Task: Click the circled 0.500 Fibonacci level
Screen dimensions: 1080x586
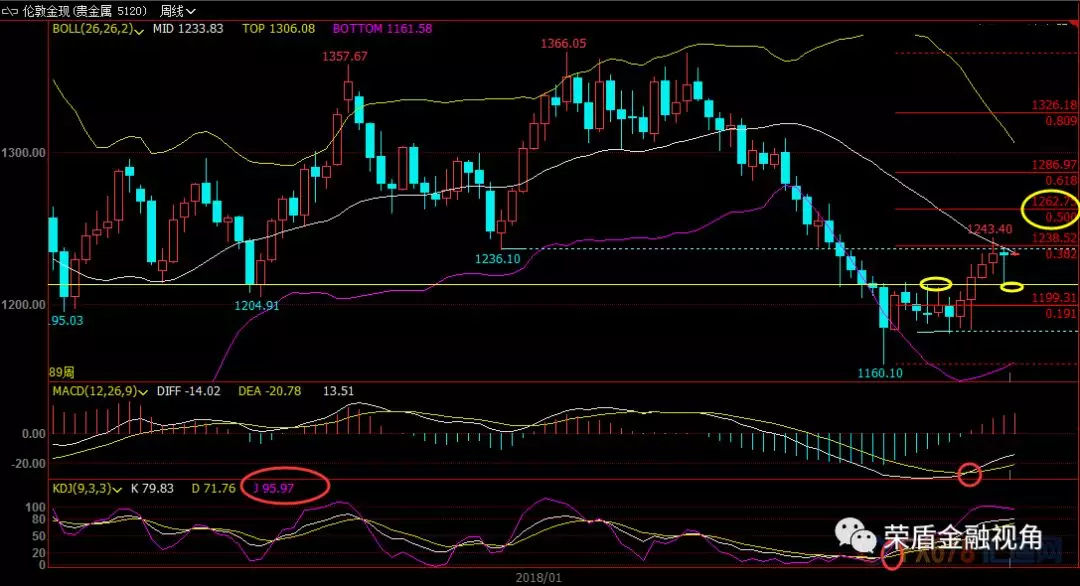Action: coord(1048,209)
